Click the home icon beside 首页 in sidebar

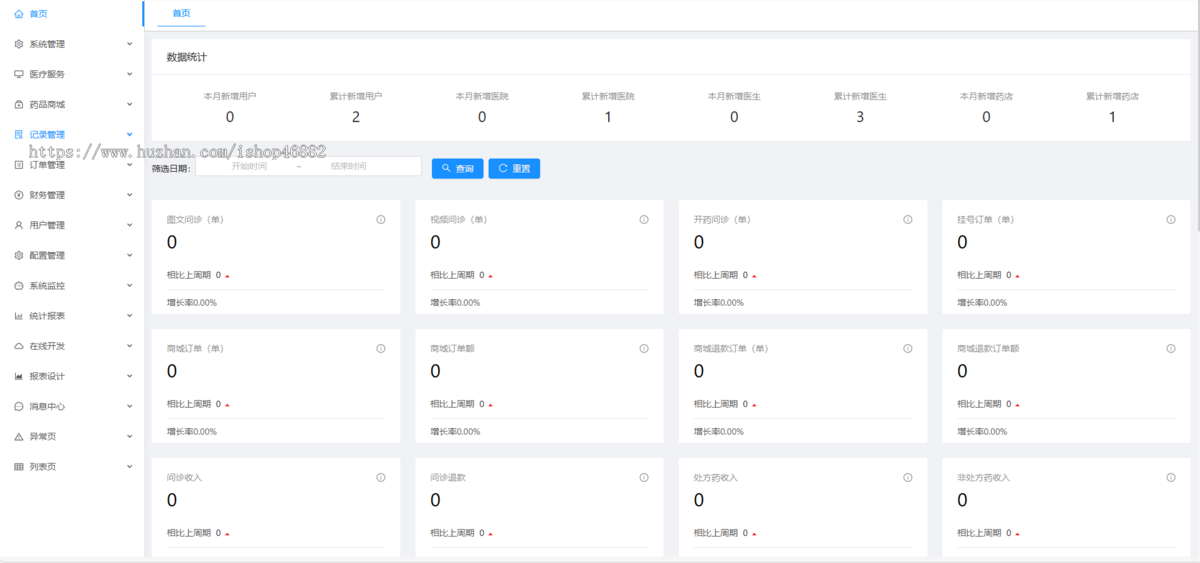tap(19, 14)
